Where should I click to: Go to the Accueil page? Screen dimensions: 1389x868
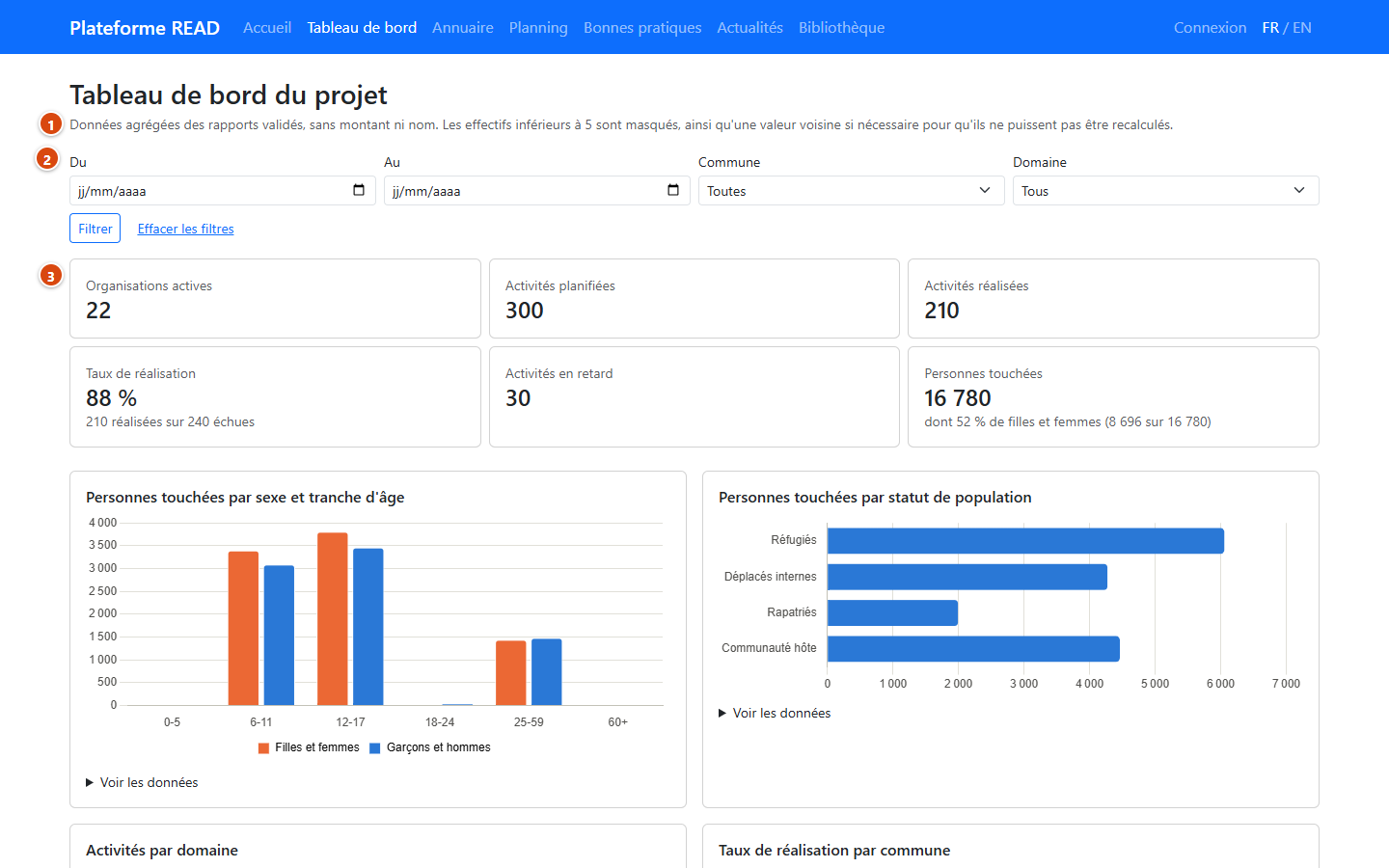[267, 27]
